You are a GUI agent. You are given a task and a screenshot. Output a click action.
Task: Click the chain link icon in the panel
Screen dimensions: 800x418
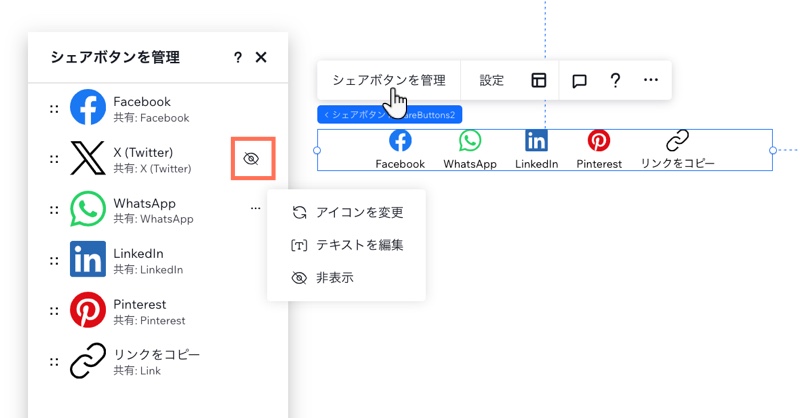[88, 361]
